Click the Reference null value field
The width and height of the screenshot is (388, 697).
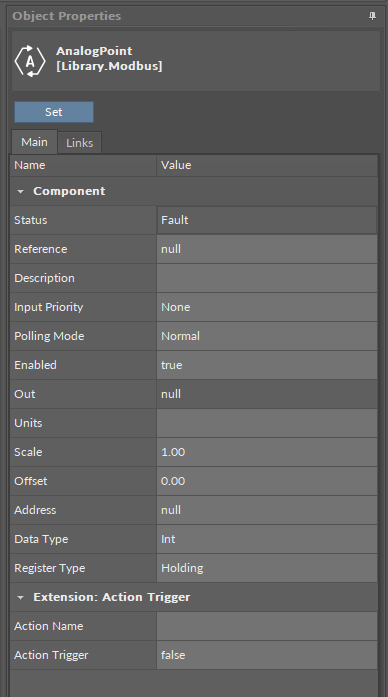click(267, 249)
